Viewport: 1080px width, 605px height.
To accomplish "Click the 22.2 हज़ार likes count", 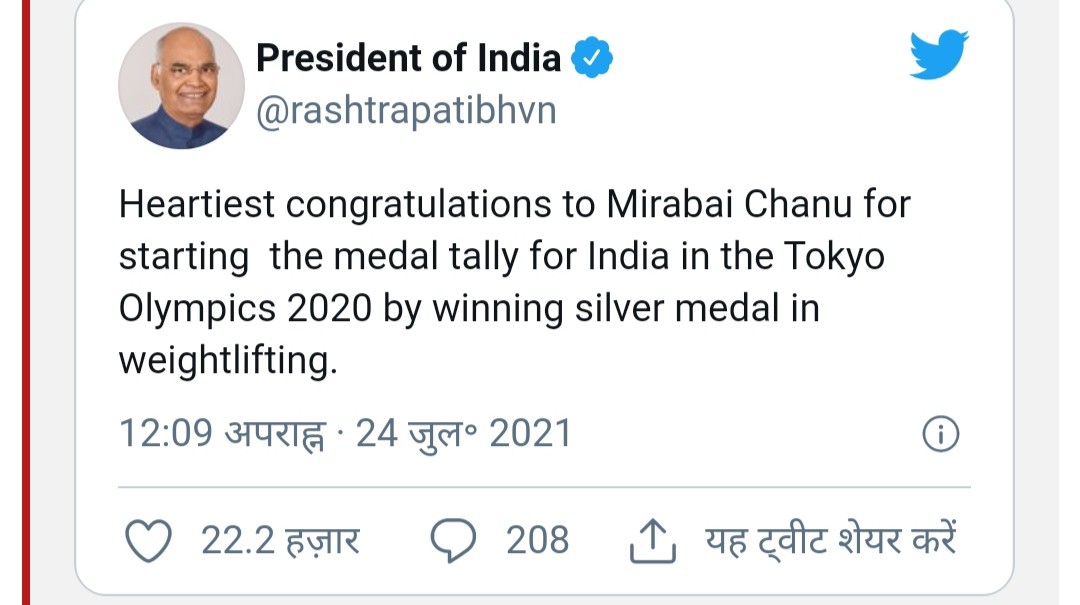I will [x=280, y=541].
